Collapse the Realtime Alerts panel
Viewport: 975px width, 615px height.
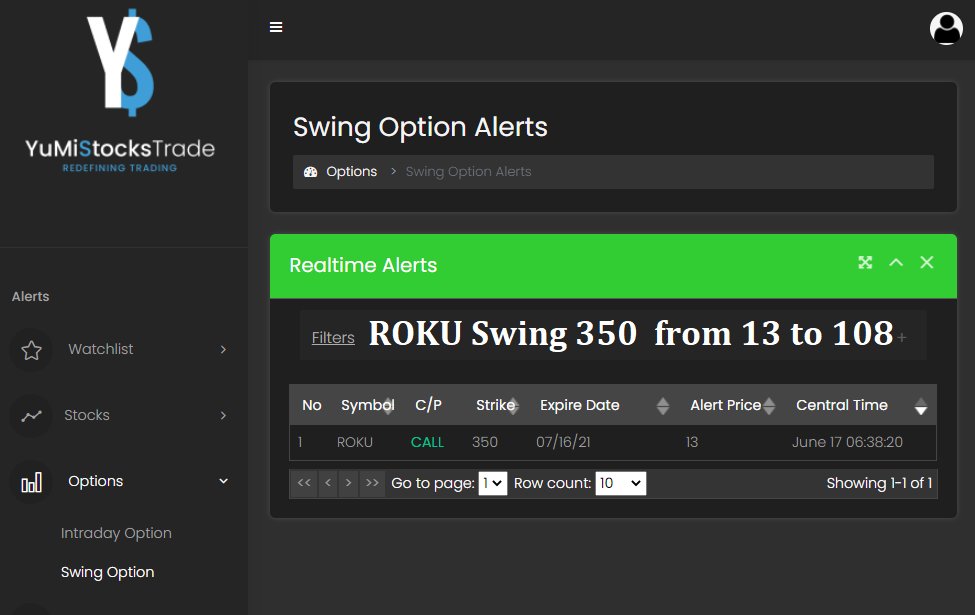click(896, 262)
